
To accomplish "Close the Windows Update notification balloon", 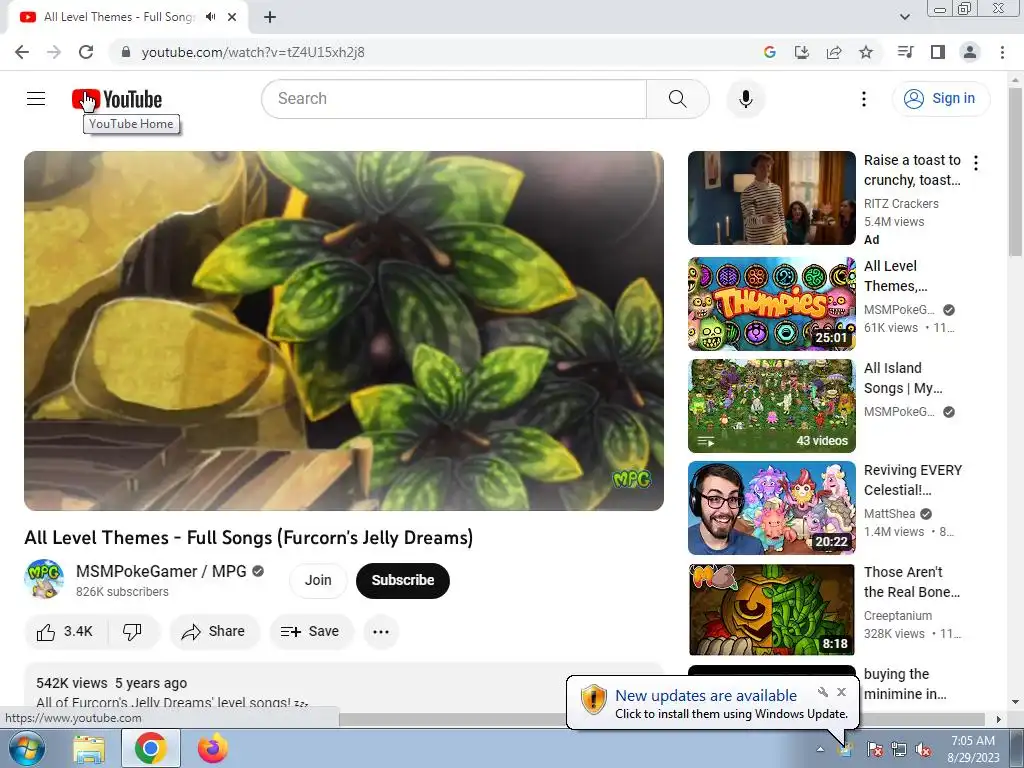I will click(841, 692).
